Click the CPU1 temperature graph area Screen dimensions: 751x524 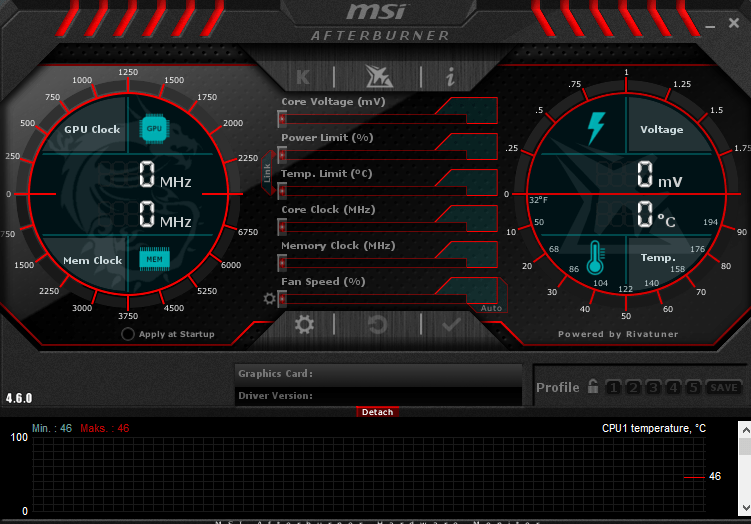369,474
